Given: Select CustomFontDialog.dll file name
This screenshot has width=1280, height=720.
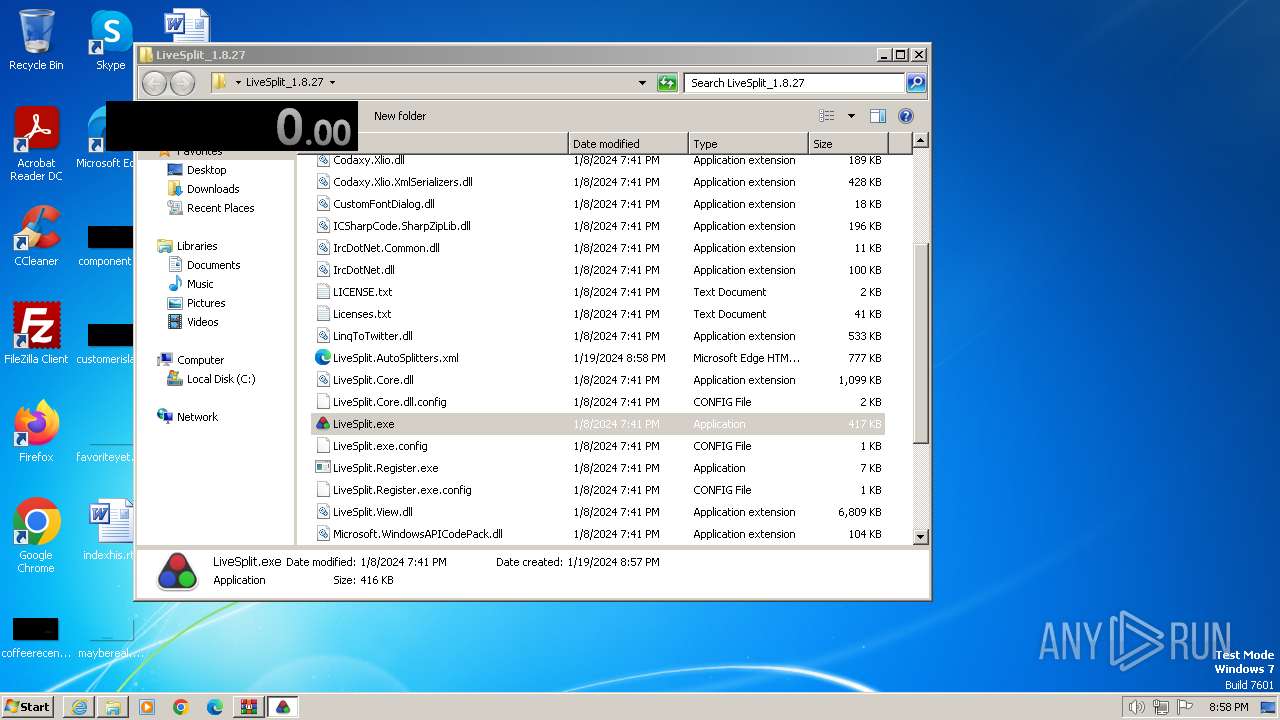Looking at the screenshot, I should click(384, 204).
